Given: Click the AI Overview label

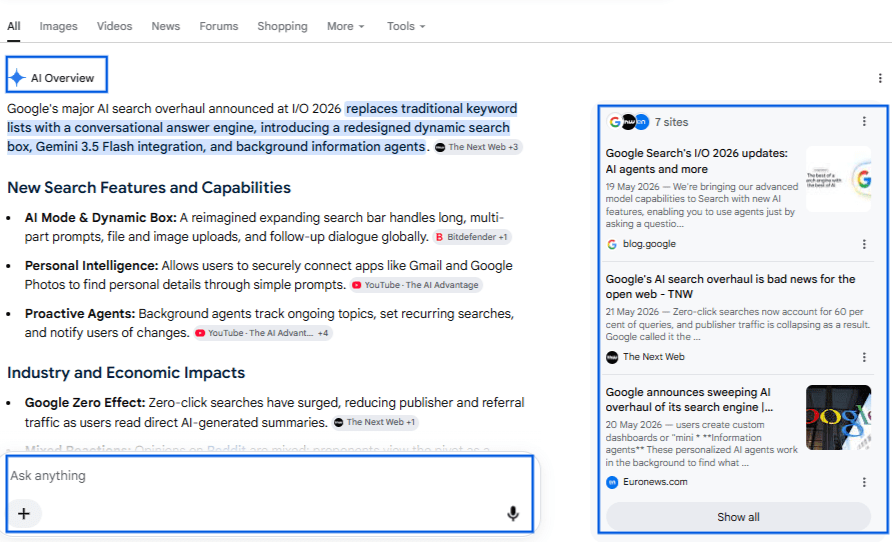Looking at the screenshot, I should point(62,78).
